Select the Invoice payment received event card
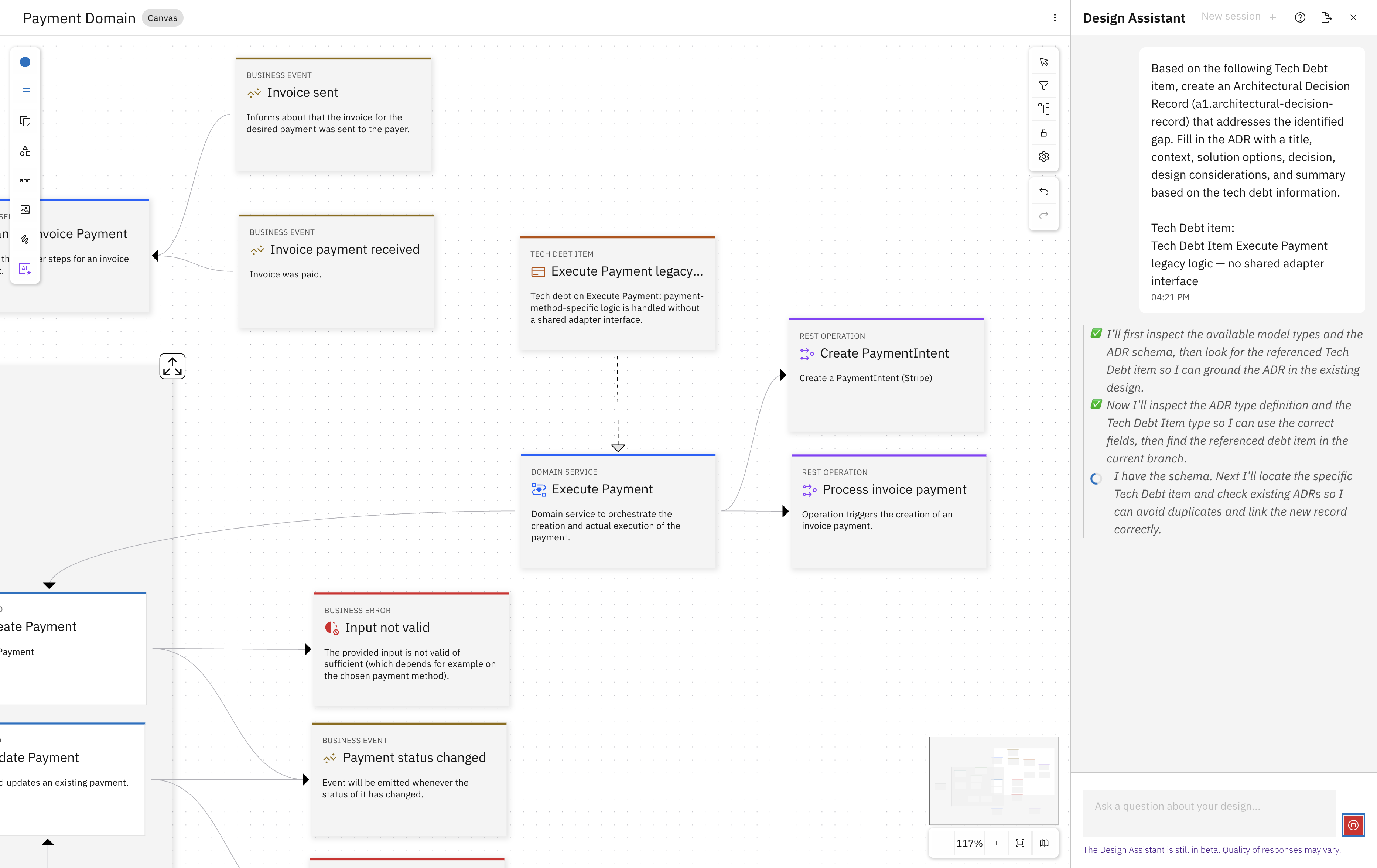Viewport: 1377px width, 868px height. (x=336, y=271)
